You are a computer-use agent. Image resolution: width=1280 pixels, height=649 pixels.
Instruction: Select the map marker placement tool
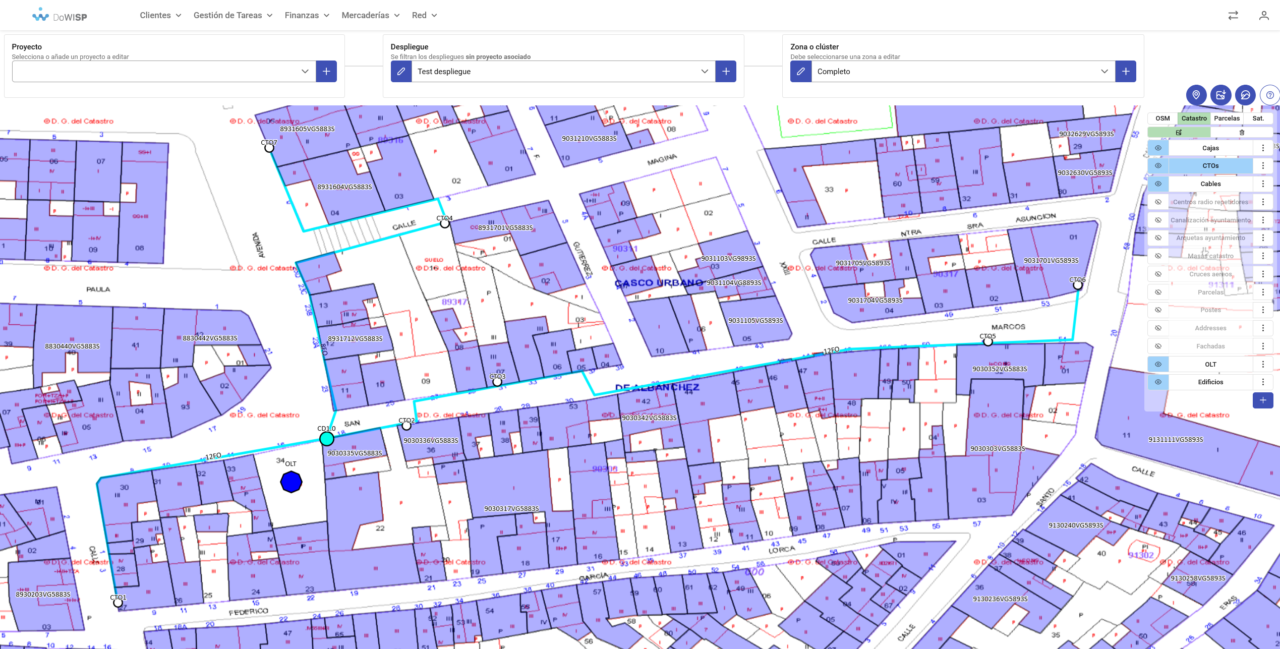(1196, 94)
